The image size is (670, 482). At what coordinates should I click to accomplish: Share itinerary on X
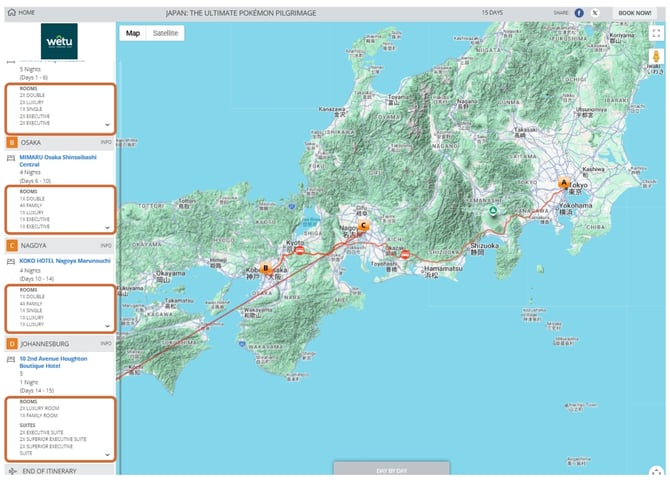click(x=595, y=13)
